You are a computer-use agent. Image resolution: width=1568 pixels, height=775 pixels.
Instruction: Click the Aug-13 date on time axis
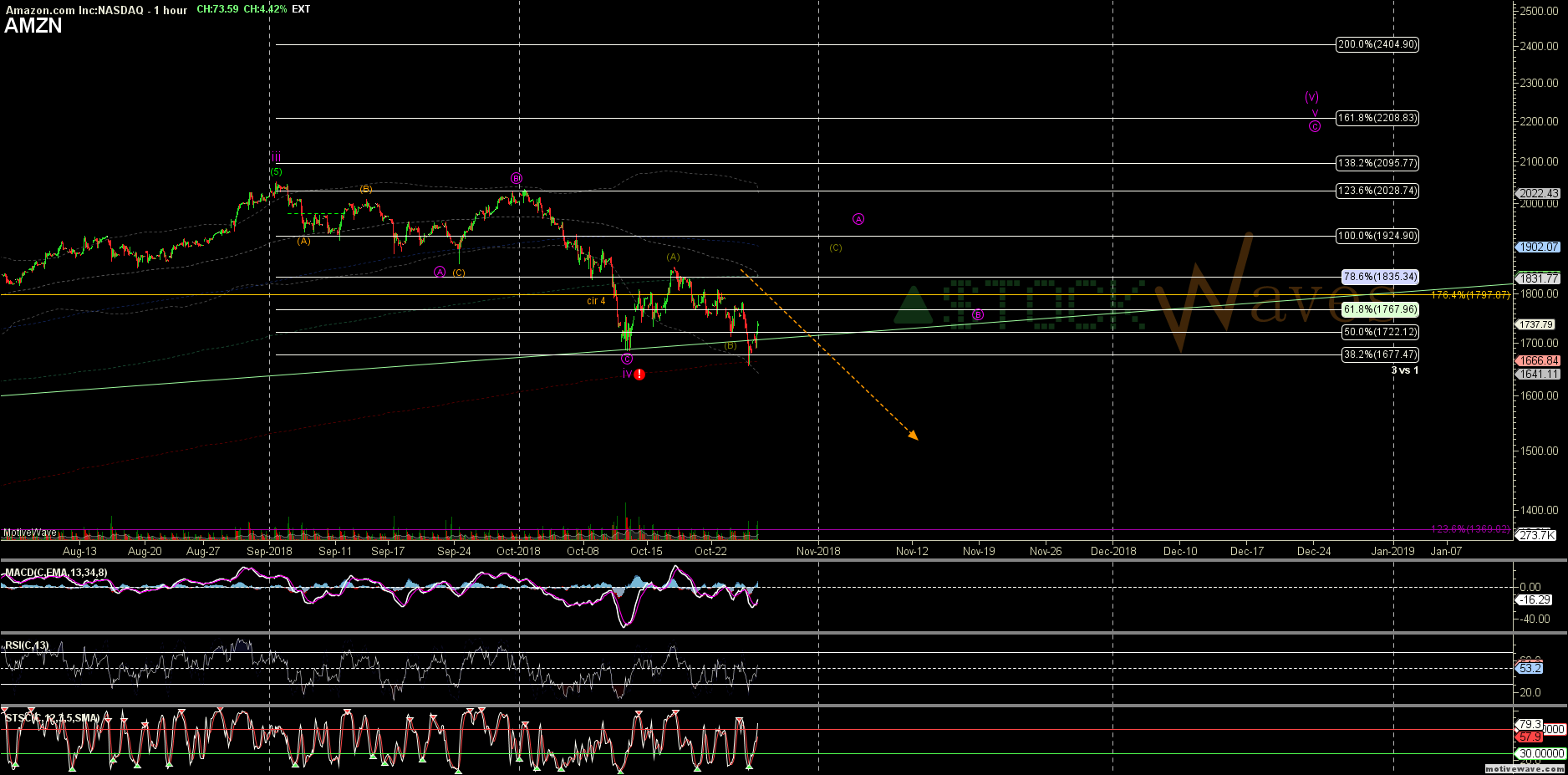click(79, 551)
